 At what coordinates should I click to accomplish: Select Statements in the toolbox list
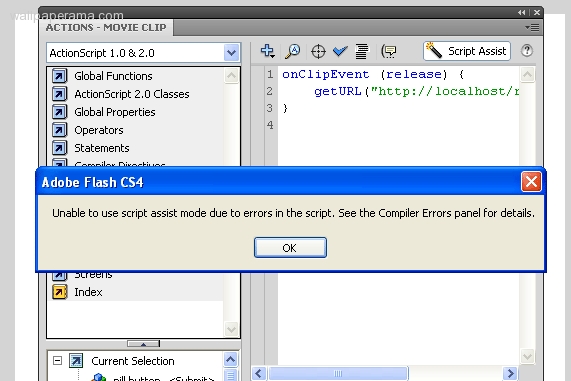tap(102, 148)
